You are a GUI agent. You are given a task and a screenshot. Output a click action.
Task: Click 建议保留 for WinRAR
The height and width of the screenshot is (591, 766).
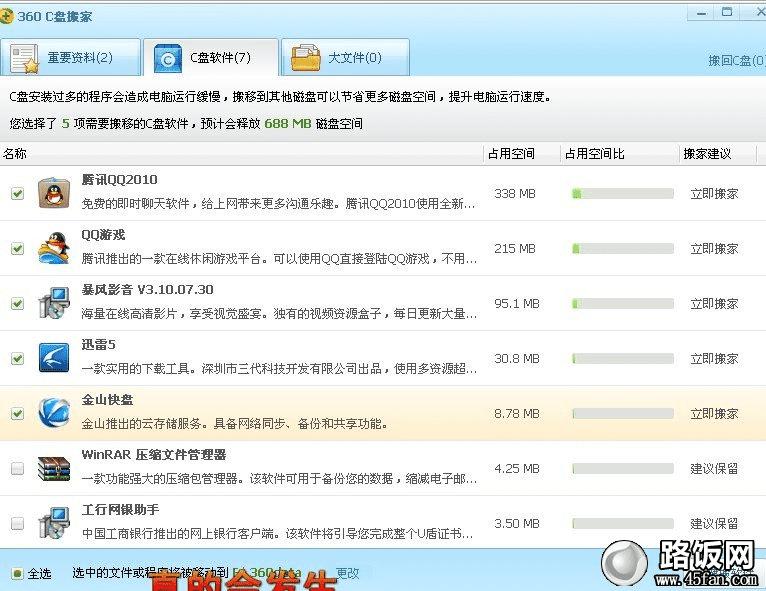[x=714, y=468]
